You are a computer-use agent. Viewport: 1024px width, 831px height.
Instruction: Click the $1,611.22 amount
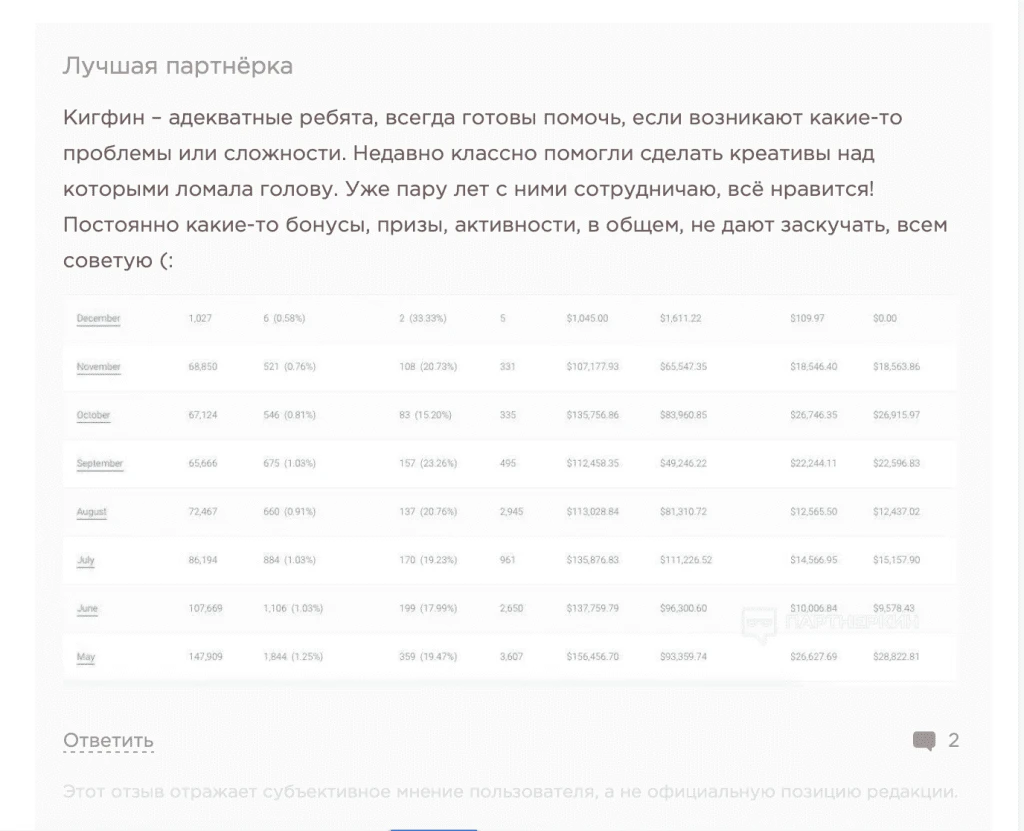680,318
